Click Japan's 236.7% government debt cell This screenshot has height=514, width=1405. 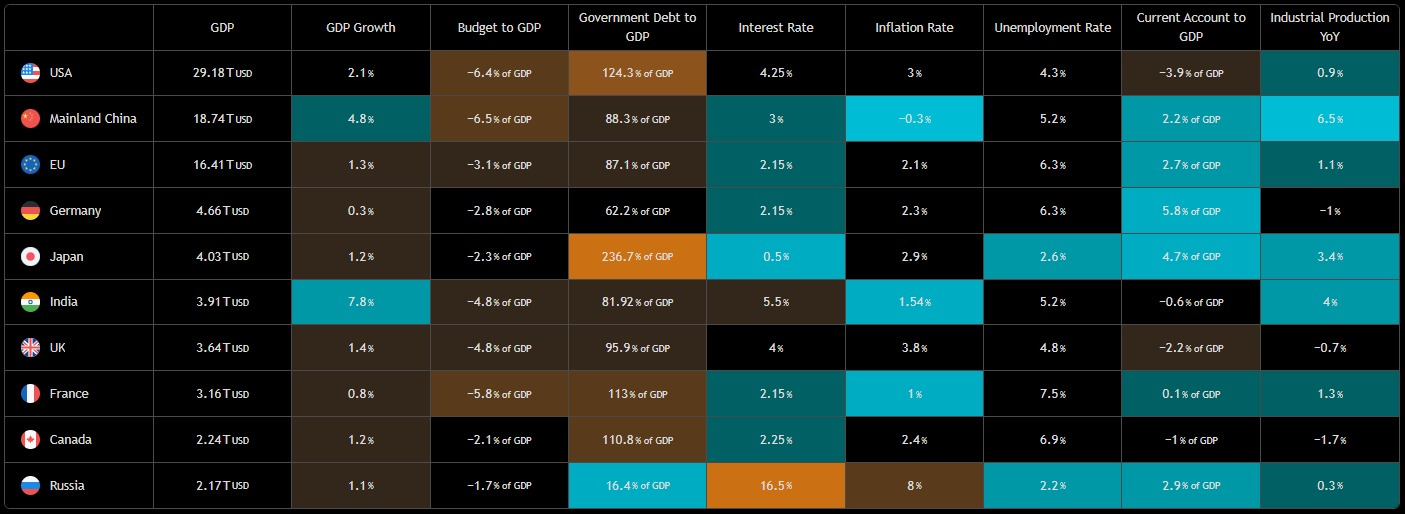637,257
